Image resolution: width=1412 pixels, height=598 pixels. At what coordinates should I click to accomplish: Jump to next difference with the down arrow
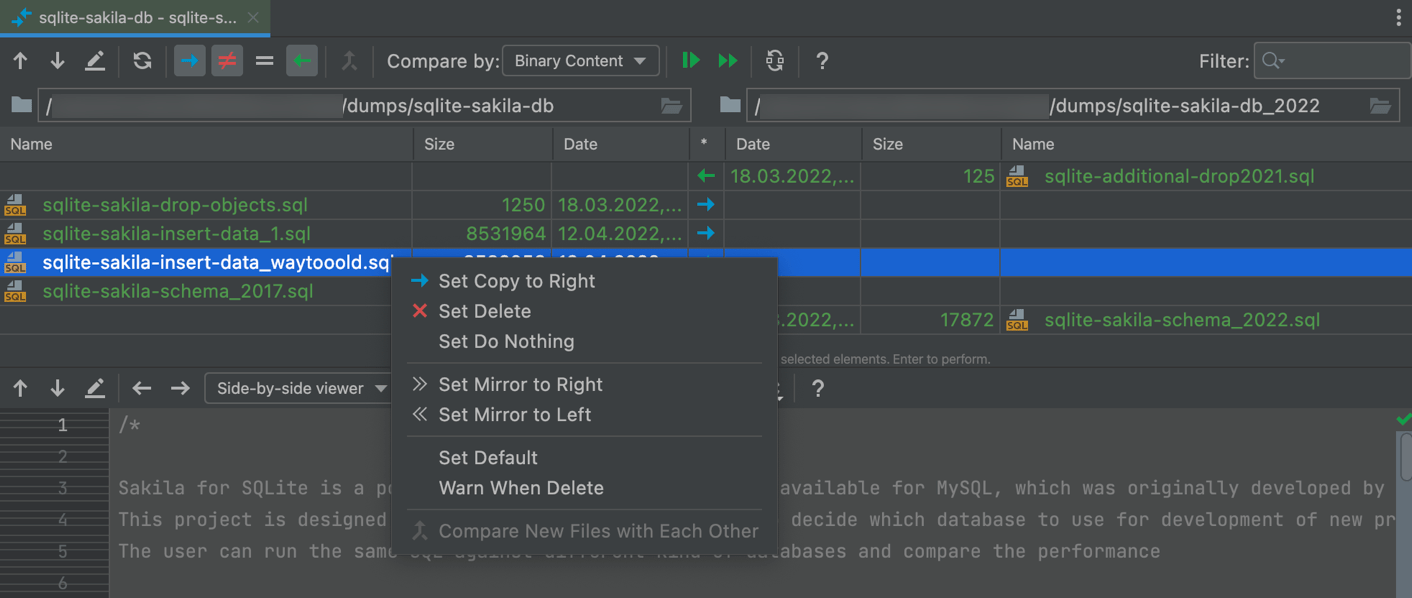57,60
